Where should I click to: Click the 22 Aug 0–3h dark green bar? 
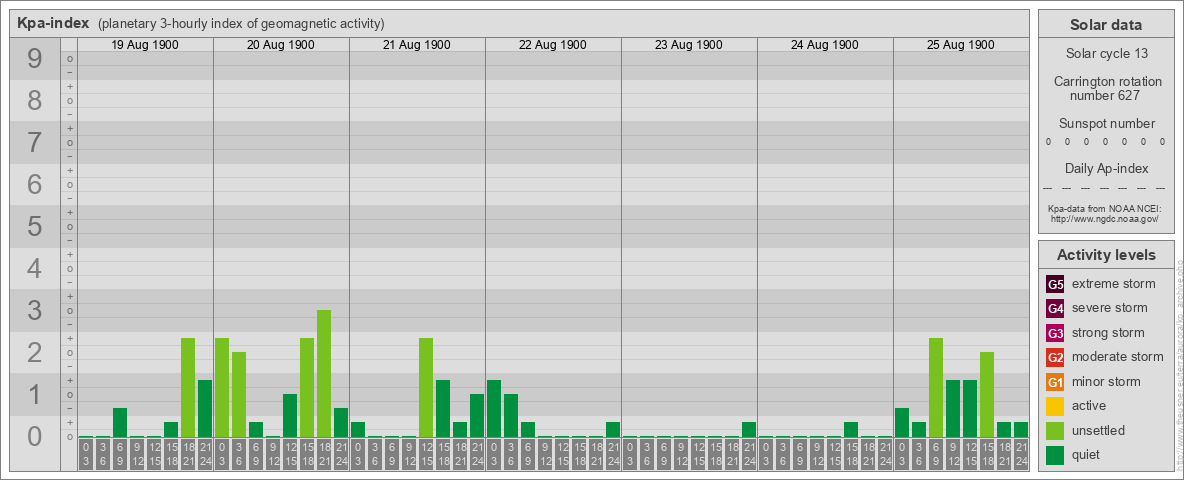pyautogui.click(x=494, y=409)
